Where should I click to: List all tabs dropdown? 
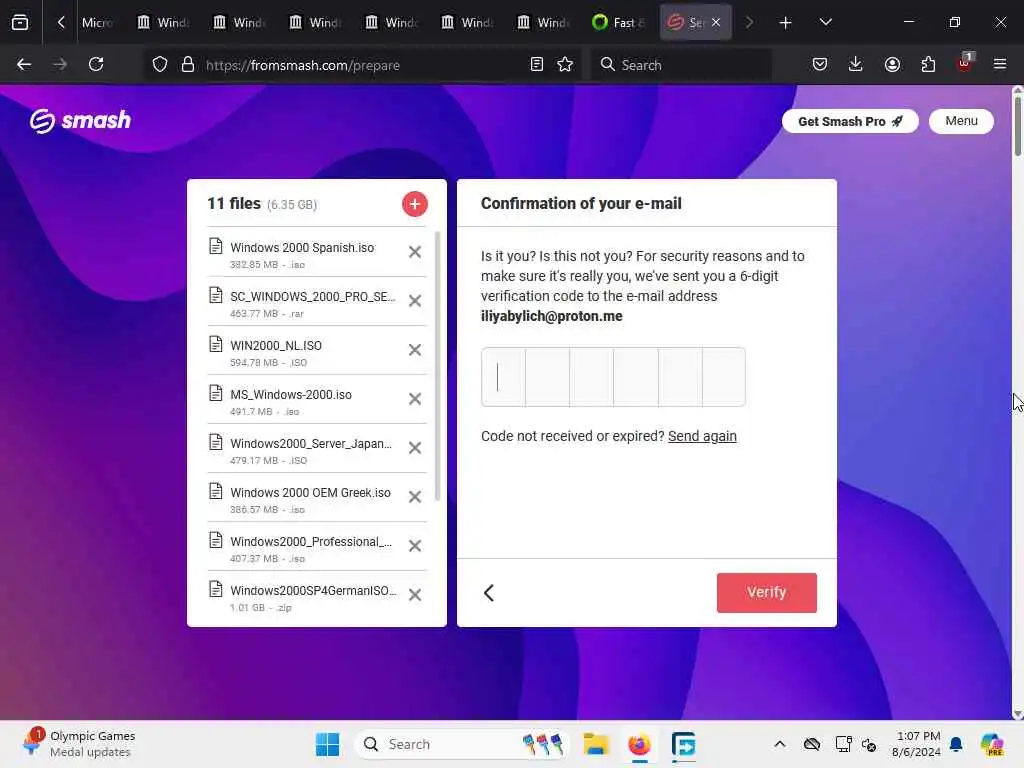(x=825, y=23)
